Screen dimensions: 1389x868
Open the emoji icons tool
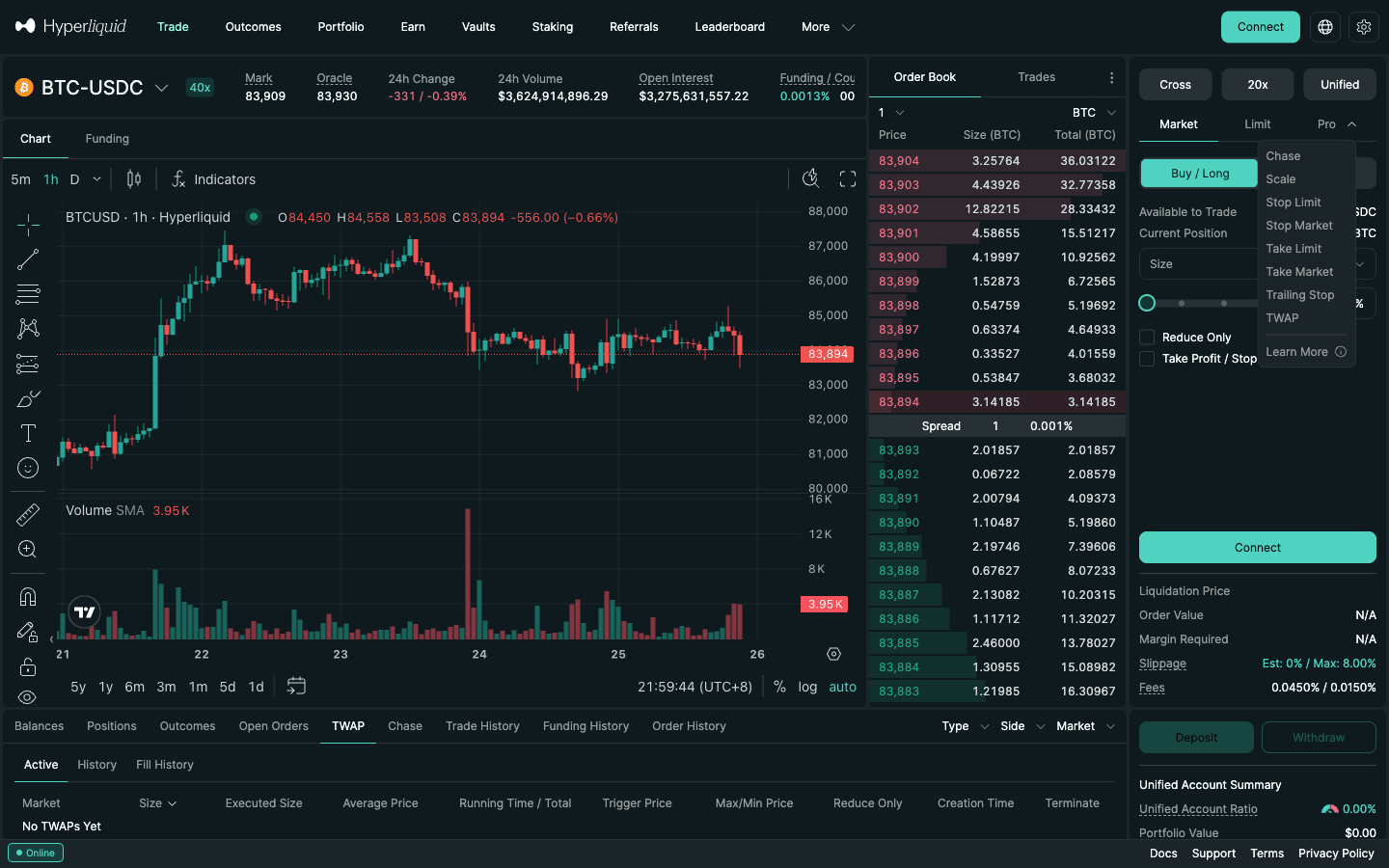click(x=28, y=468)
